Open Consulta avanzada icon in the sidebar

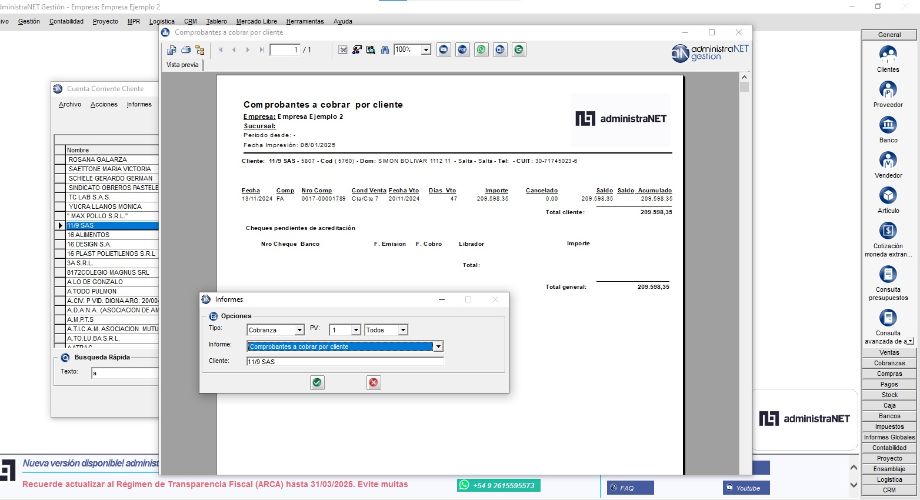click(888, 317)
